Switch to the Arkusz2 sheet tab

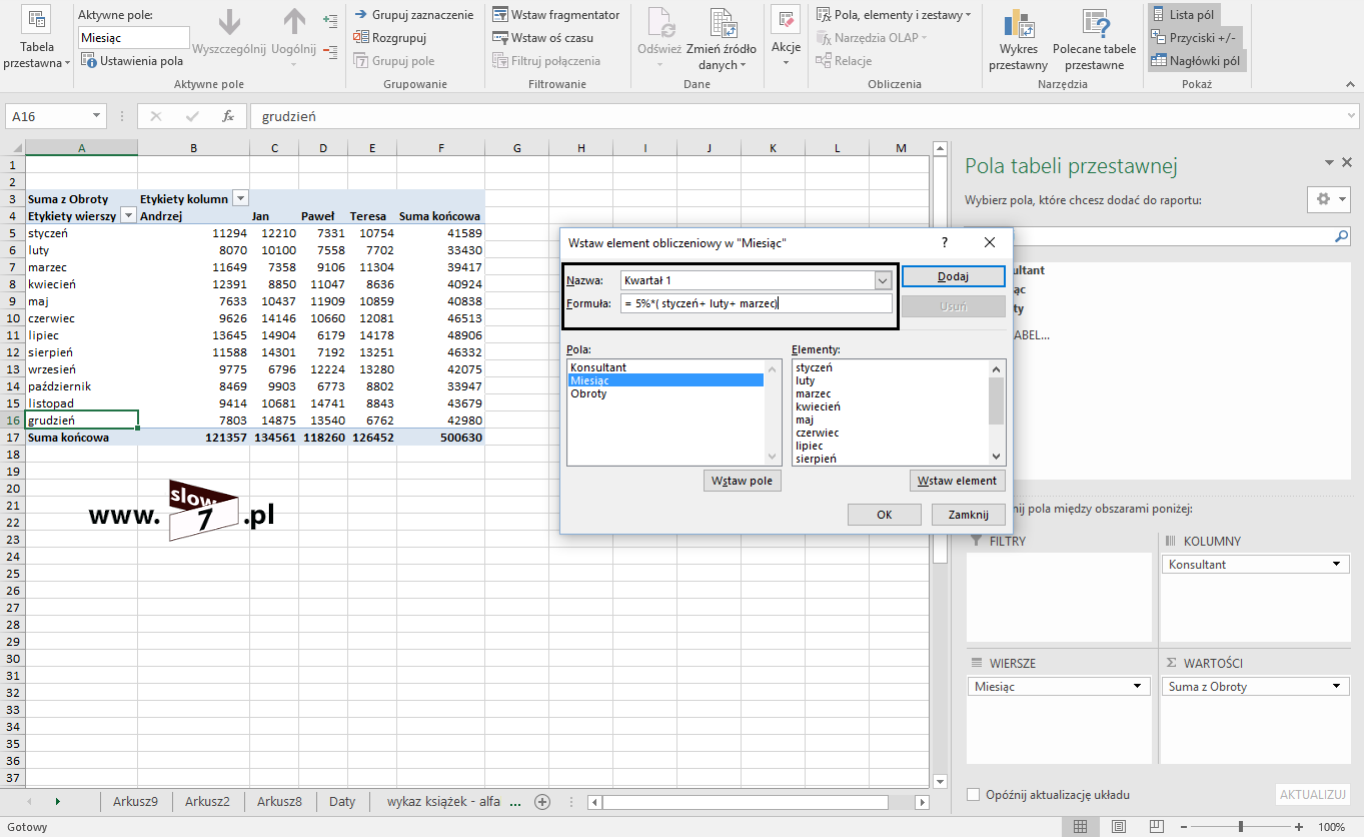(x=207, y=801)
